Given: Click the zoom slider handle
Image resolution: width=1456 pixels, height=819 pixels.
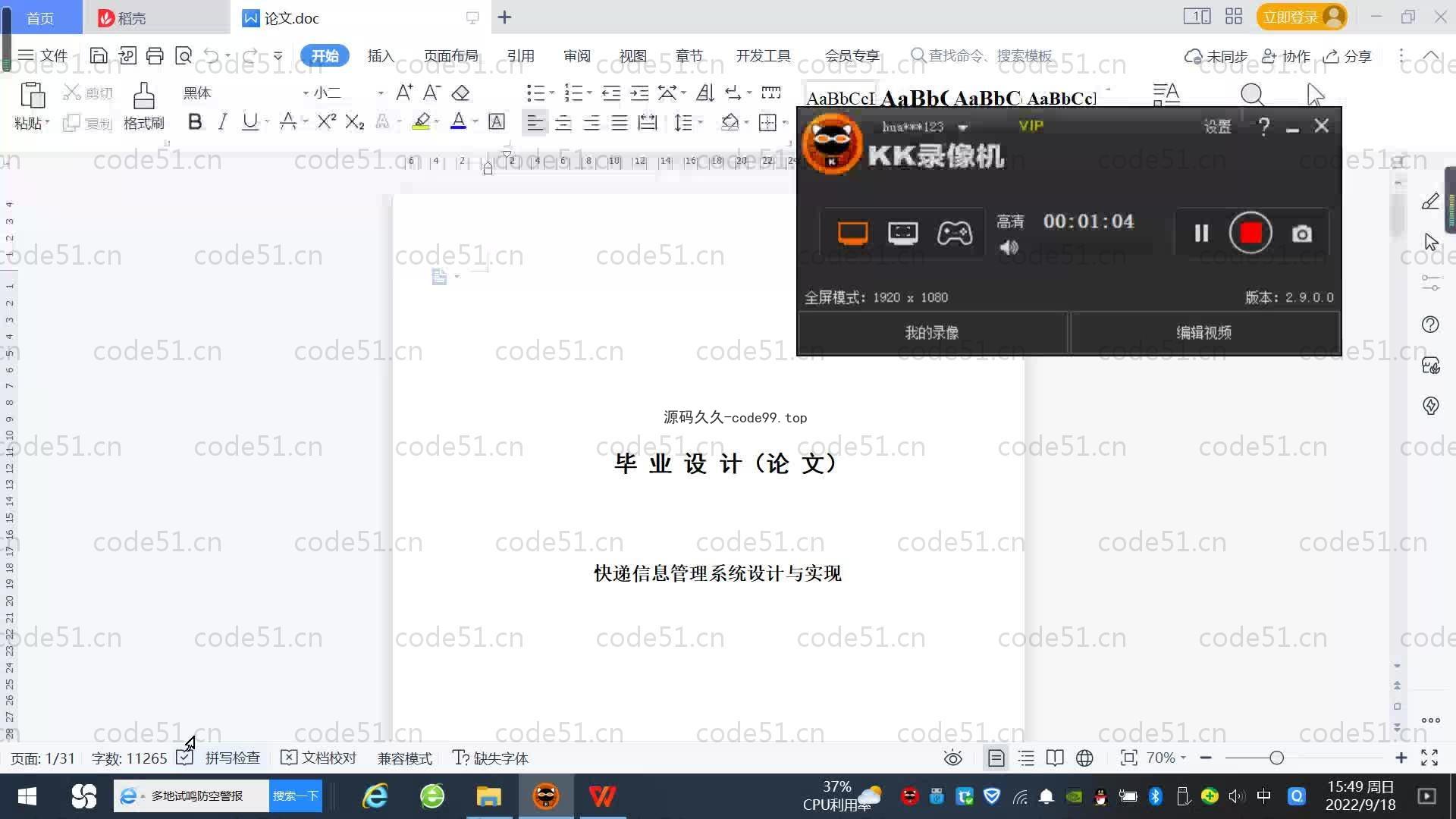Looking at the screenshot, I should [x=1276, y=758].
